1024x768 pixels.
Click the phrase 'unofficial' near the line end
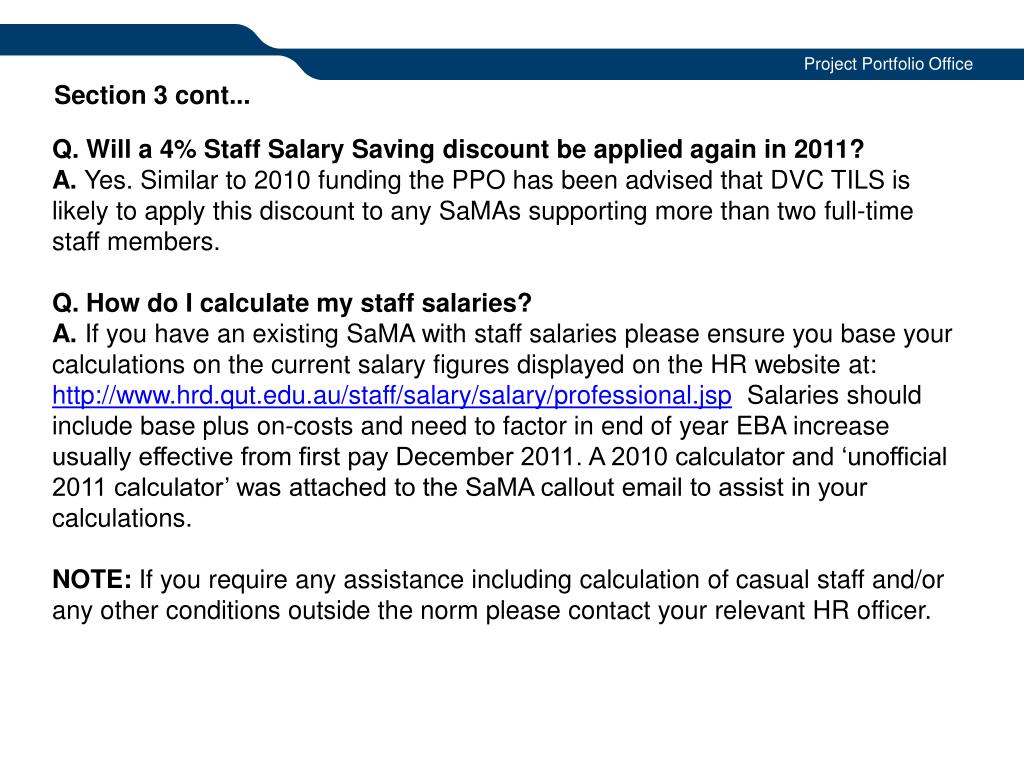[897, 457]
